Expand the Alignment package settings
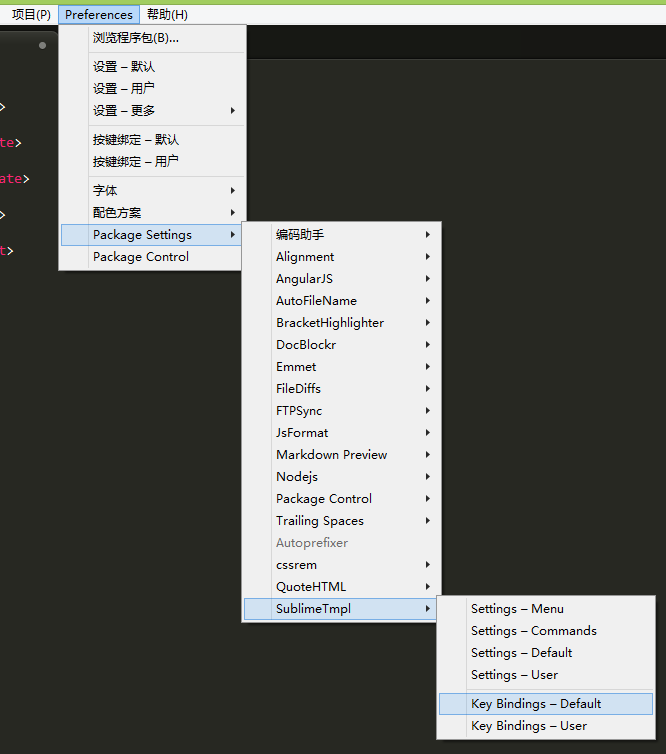Viewport: 666px width, 754px height. 341,257
